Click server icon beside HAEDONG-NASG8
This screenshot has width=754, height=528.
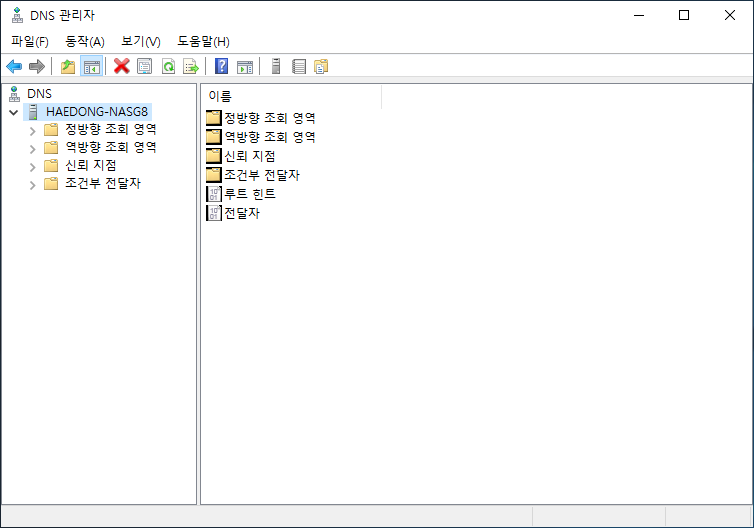[x=33, y=112]
